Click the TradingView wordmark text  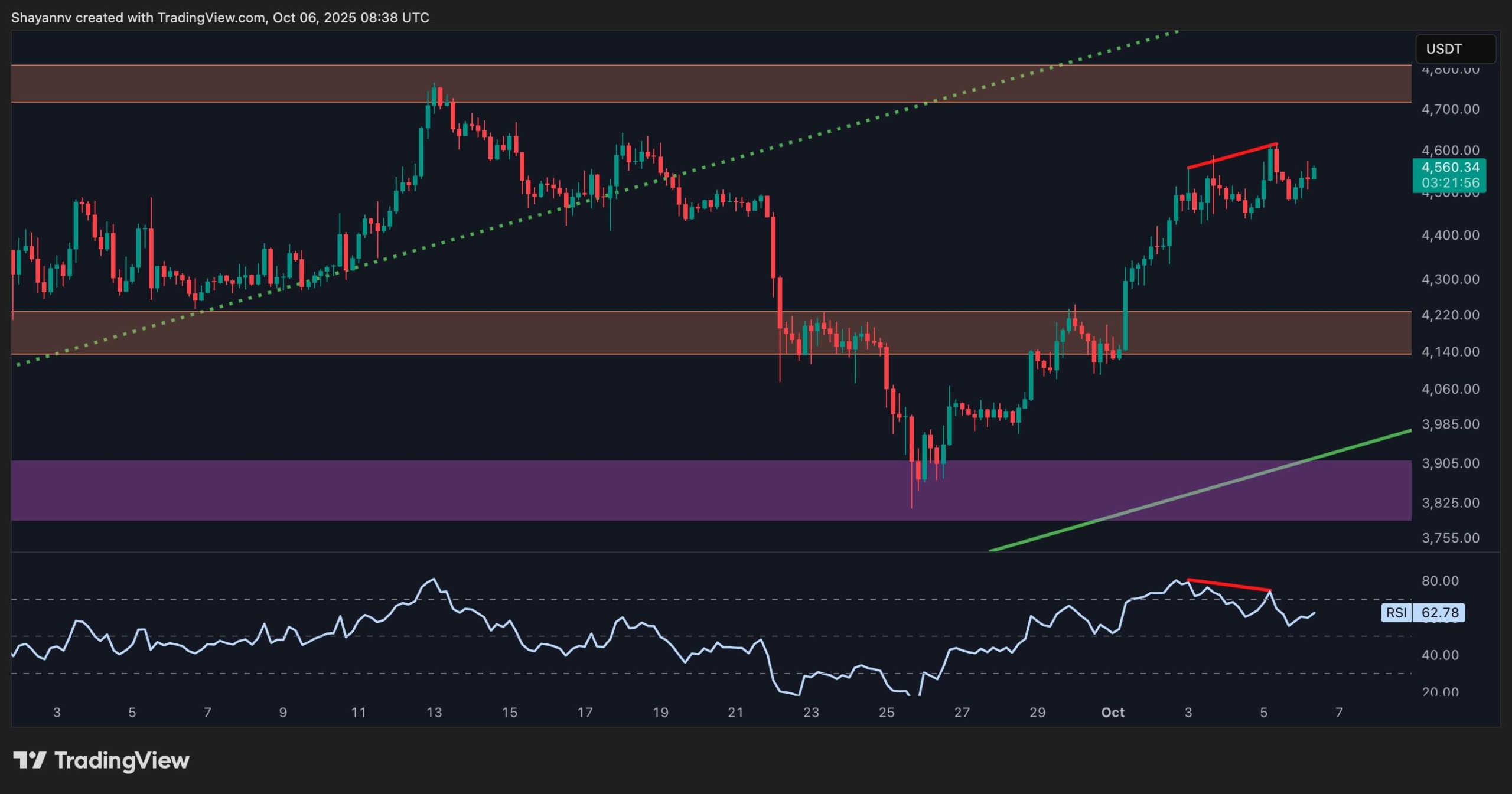click(x=122, y=760)
